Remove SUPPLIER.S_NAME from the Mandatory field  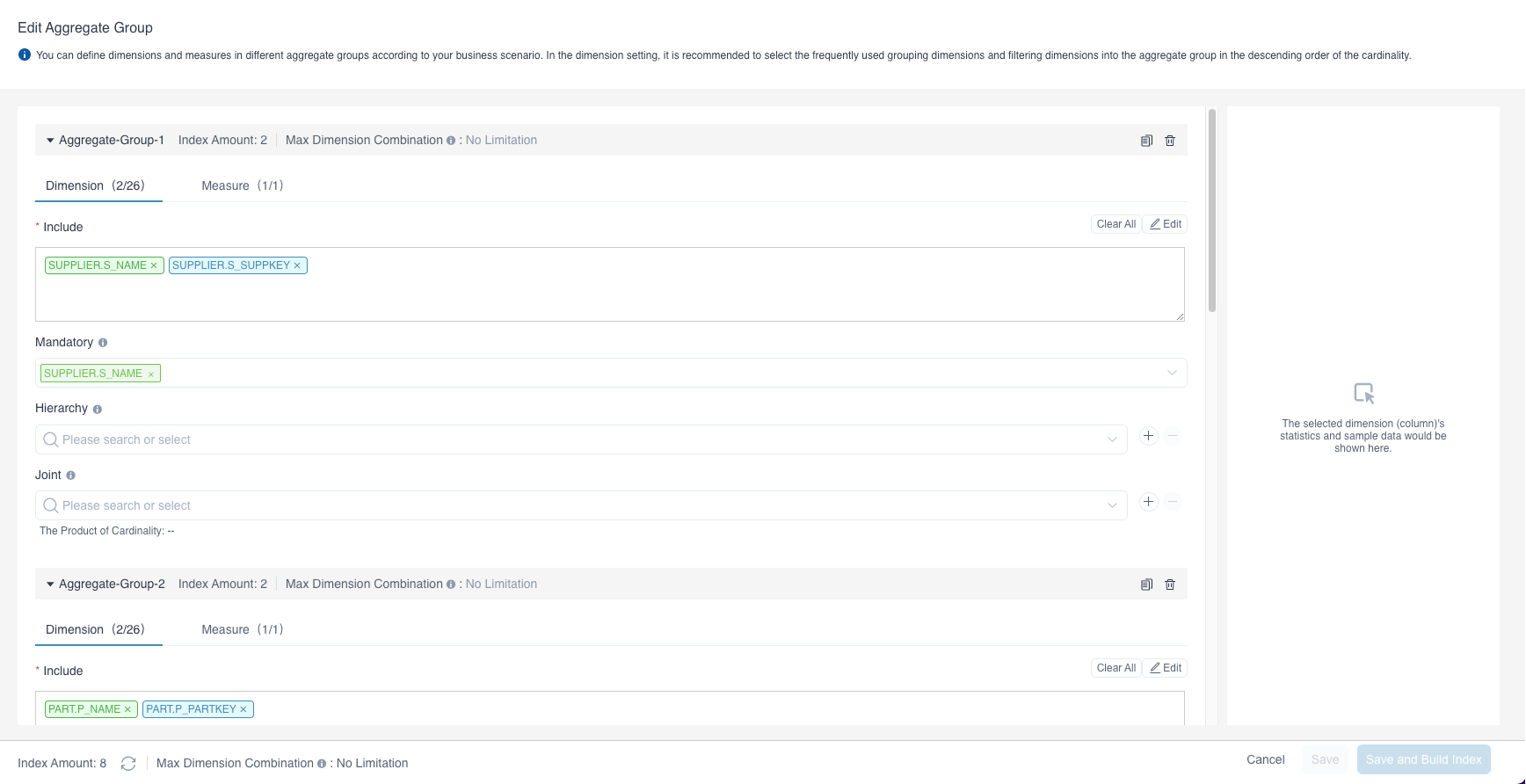151,374
